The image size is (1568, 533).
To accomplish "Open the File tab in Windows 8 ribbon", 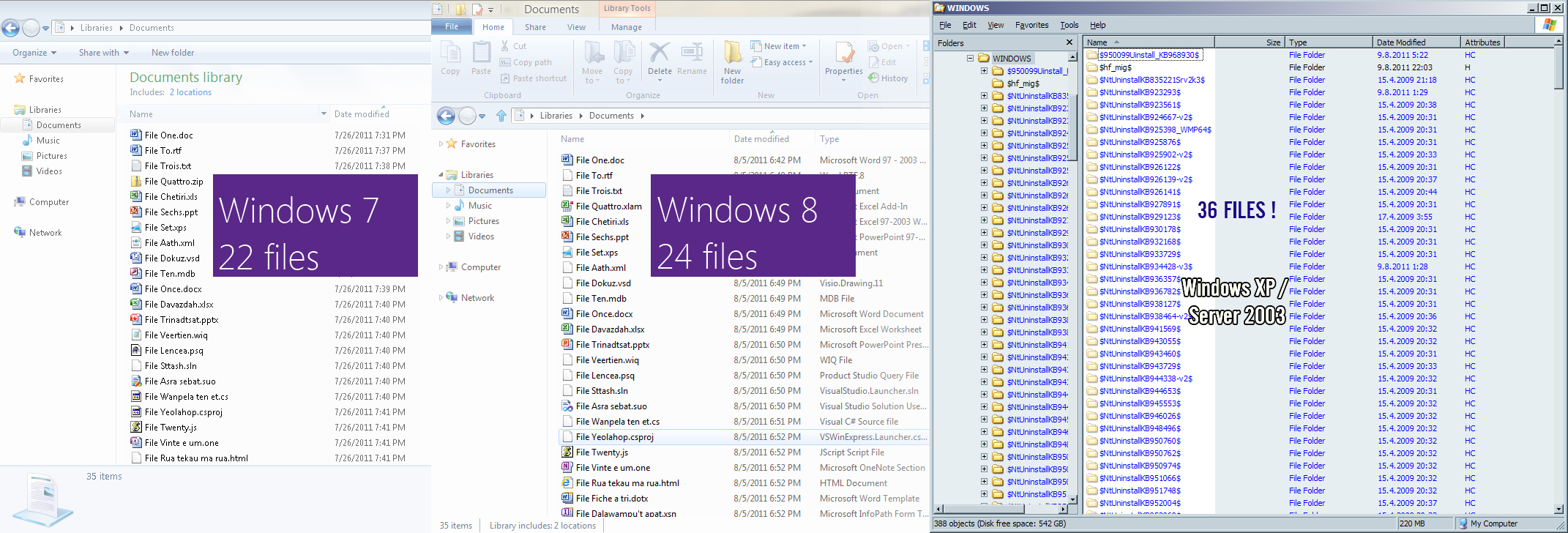I will [x=452, y=27].
